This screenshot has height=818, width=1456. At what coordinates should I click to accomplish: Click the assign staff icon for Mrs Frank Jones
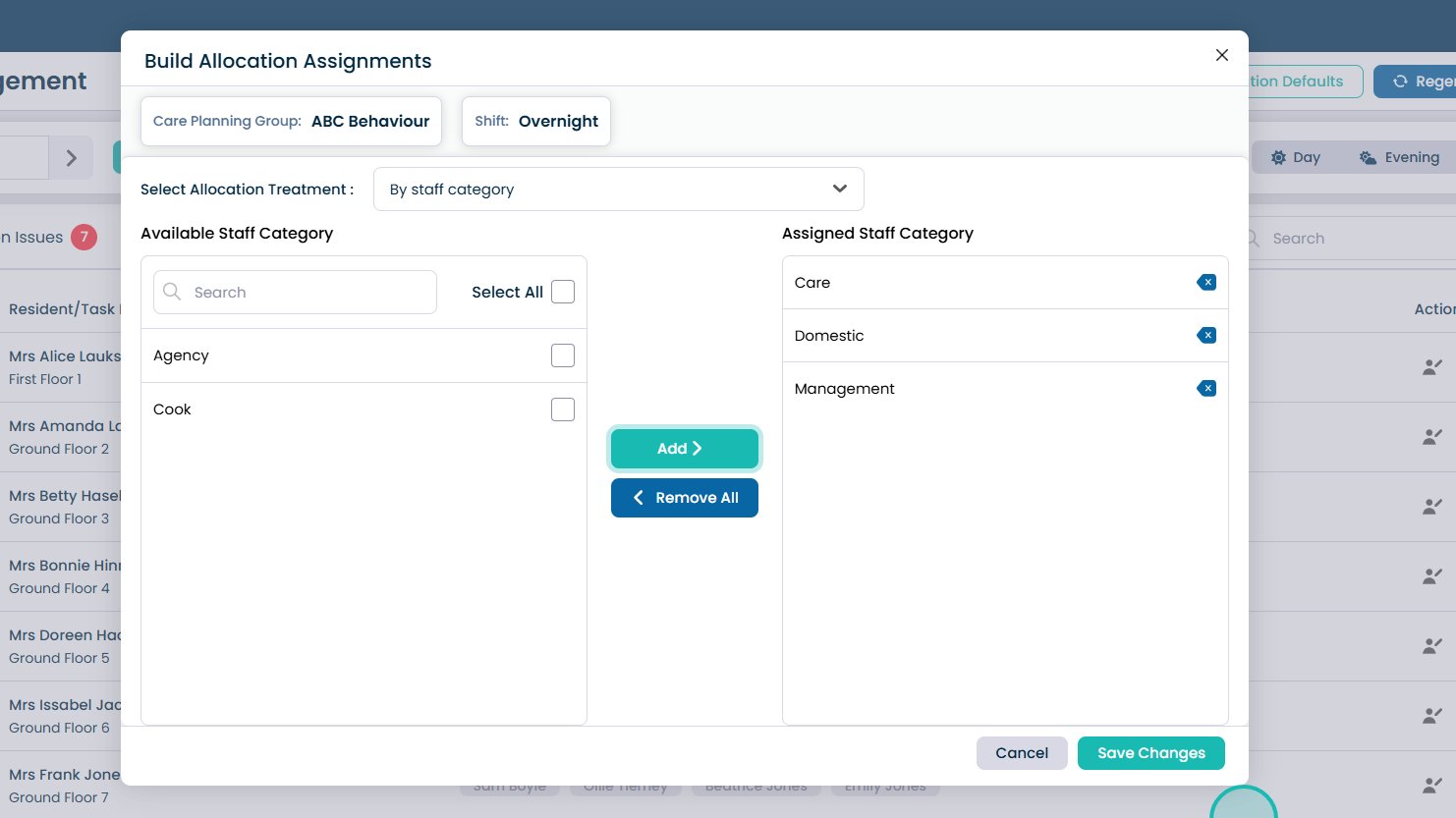tap(1432, 786)
